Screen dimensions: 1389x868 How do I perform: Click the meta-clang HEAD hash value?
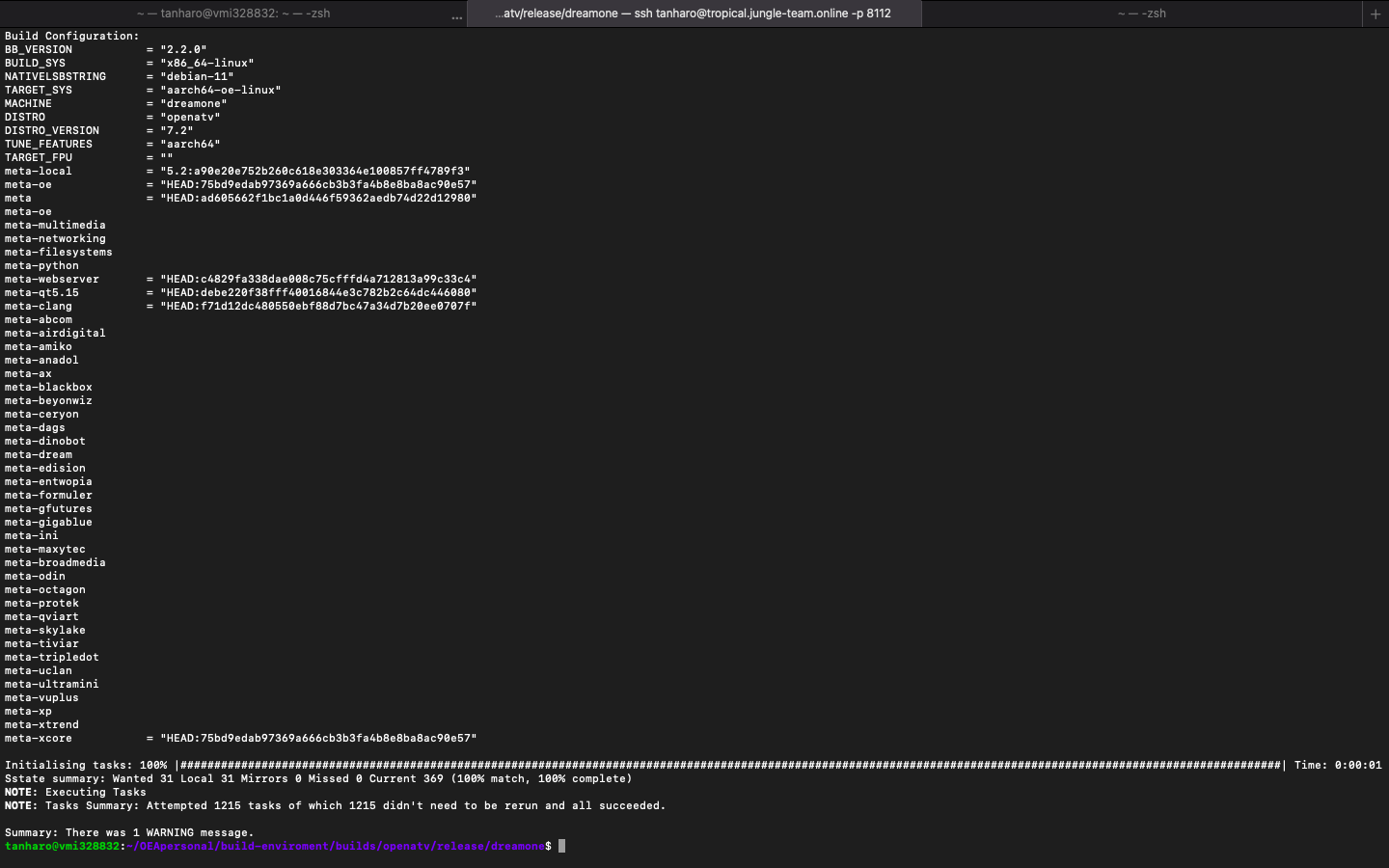[x=318, y=306]
